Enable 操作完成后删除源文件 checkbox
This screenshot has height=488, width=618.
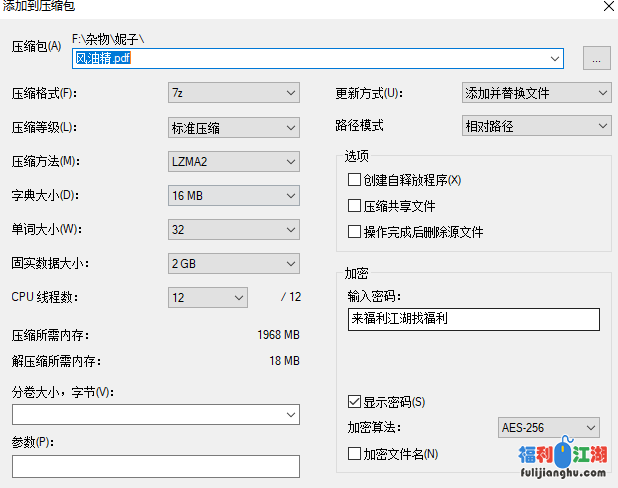click(x=354, y=232)
